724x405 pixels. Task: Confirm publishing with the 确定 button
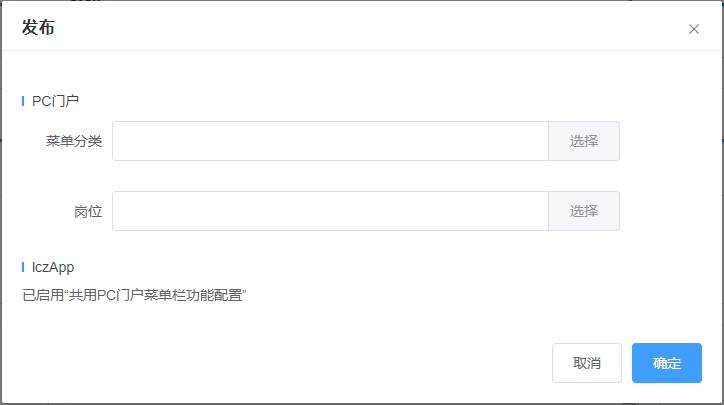pyautogui.click(x=667, y=363)
